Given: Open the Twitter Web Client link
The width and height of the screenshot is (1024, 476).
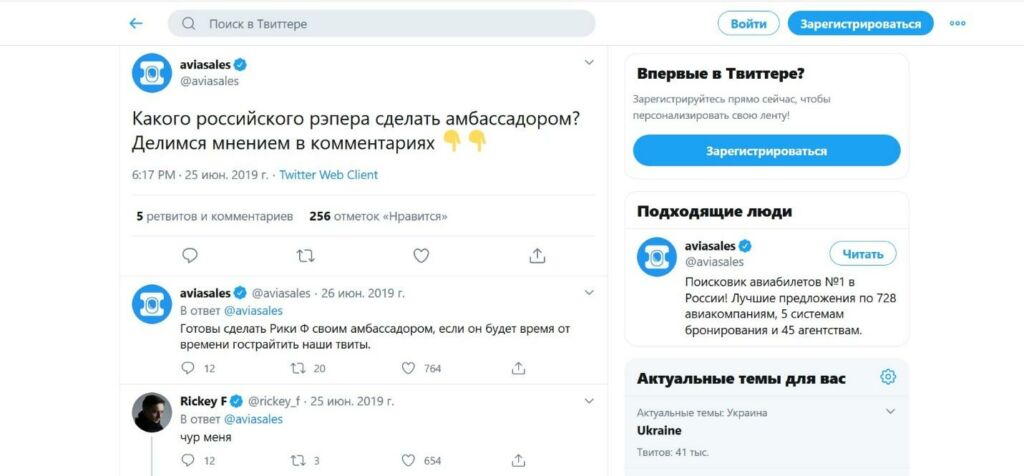Looking at the screenshot, I should 328,175.
